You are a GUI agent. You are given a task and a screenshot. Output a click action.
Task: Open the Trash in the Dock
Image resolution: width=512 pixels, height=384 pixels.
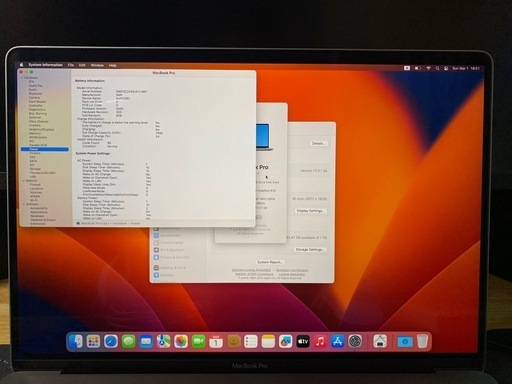click(x=422, y=341)
